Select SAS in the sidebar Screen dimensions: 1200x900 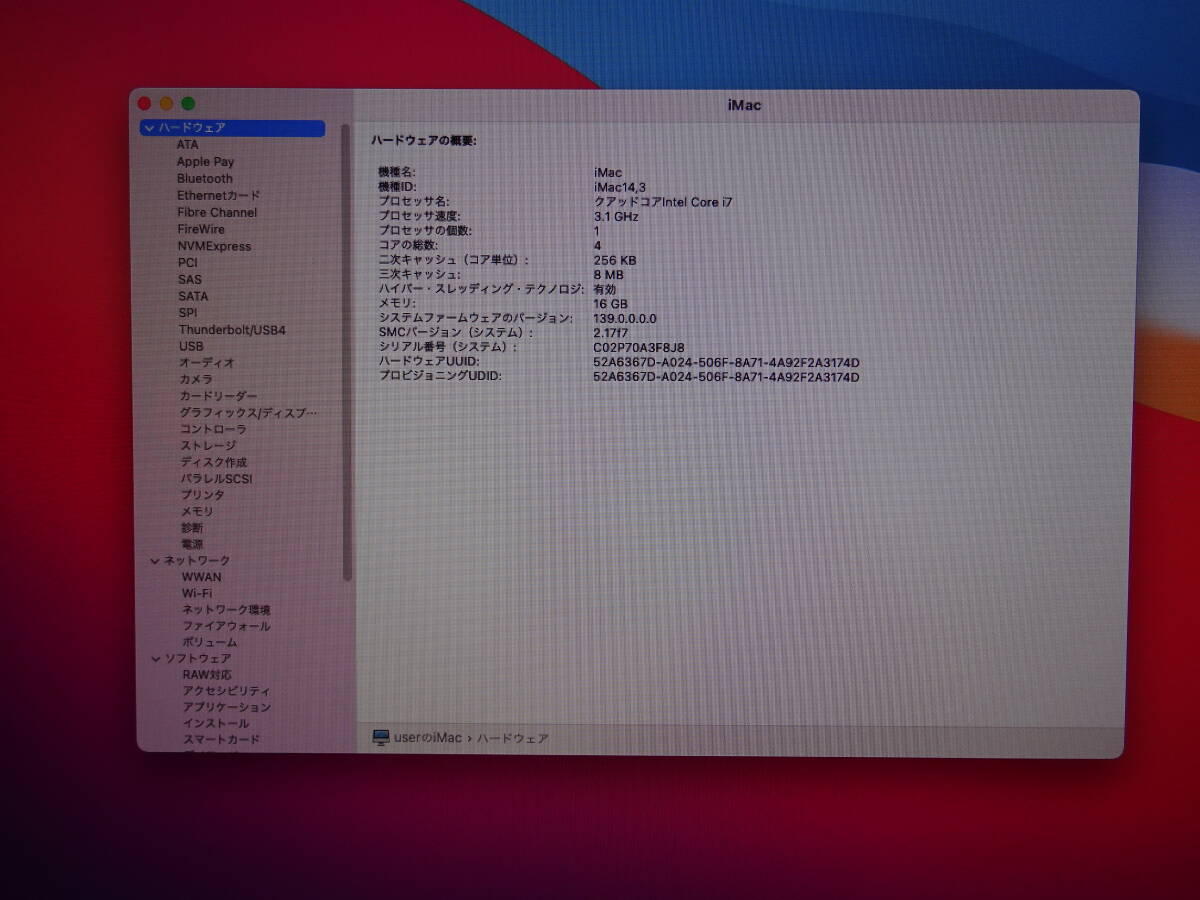point(189,280)
